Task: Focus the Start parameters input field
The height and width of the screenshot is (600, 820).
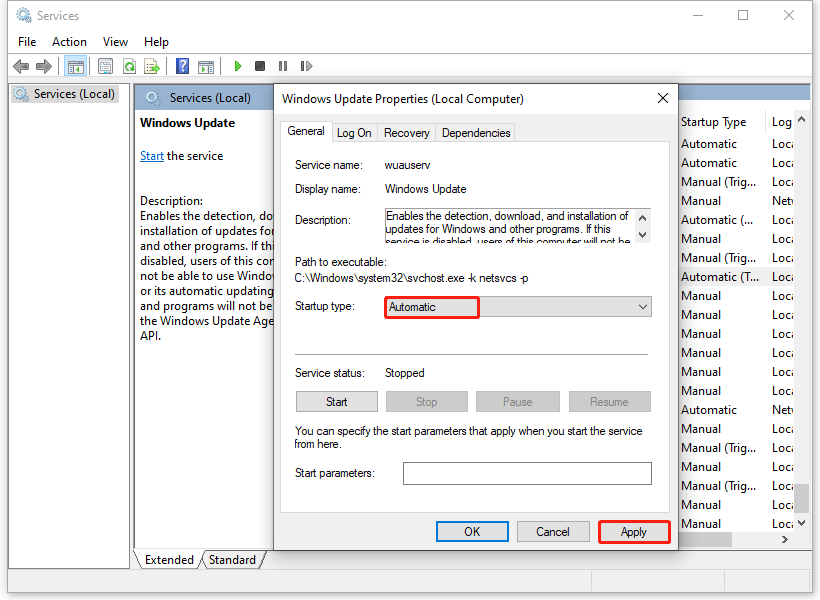Action: (527, 473)
